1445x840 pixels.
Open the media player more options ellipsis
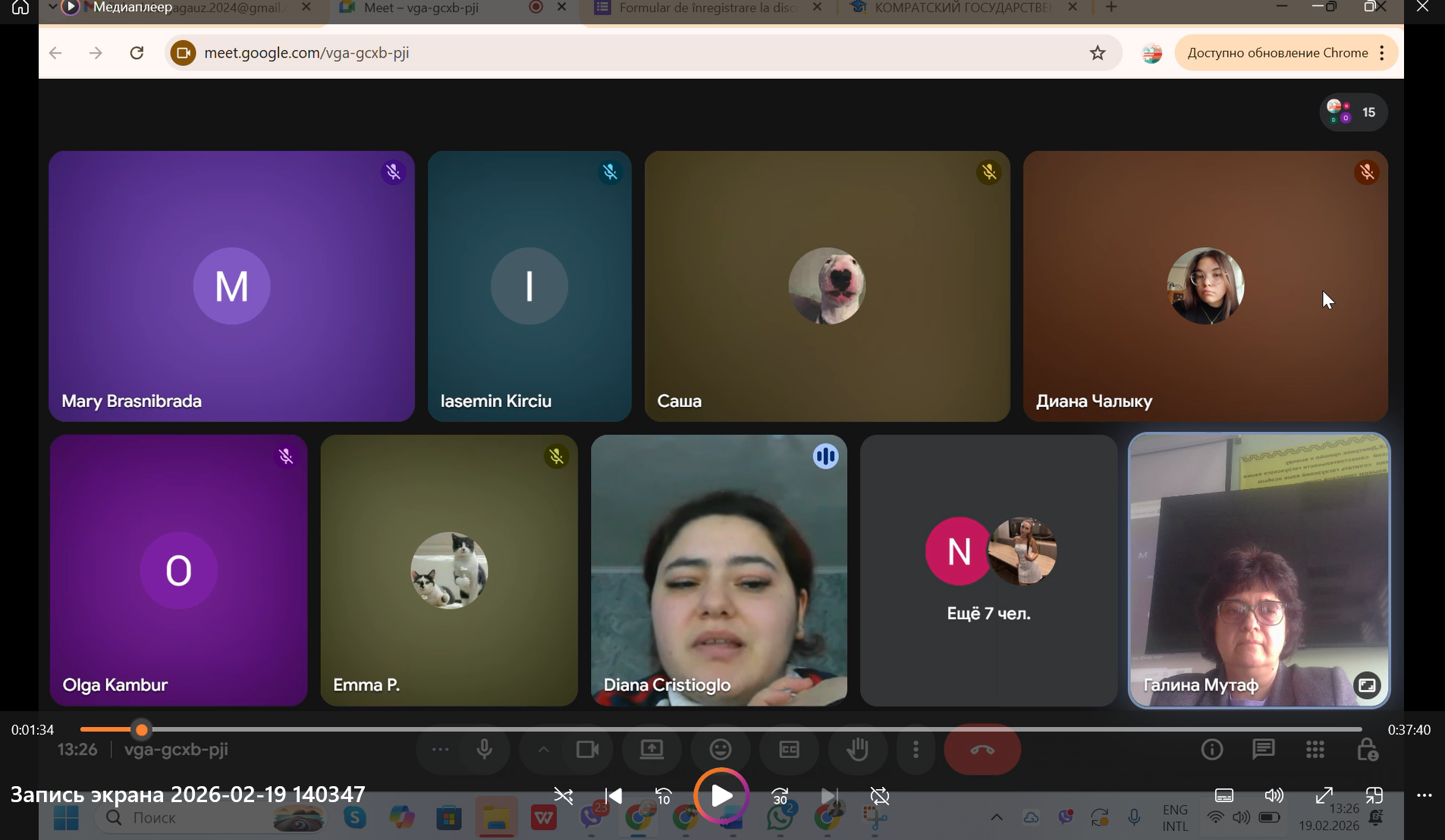pos(1424,795)
